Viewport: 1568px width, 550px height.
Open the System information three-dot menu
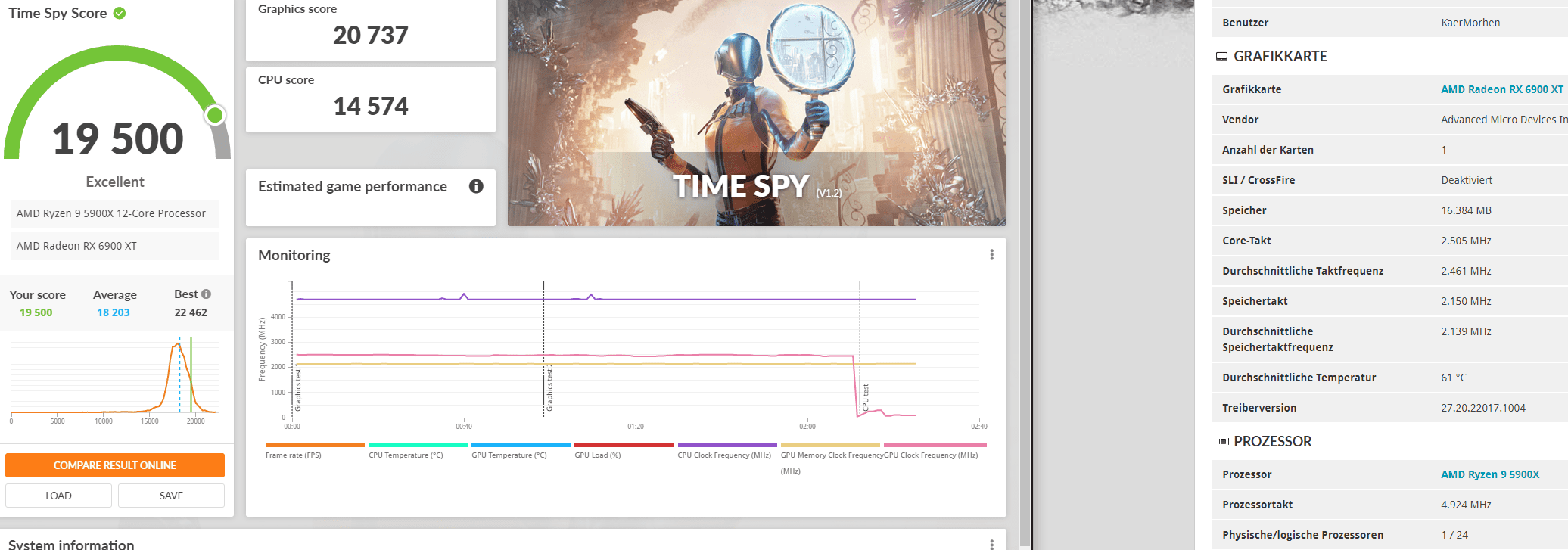coord(991,544)
